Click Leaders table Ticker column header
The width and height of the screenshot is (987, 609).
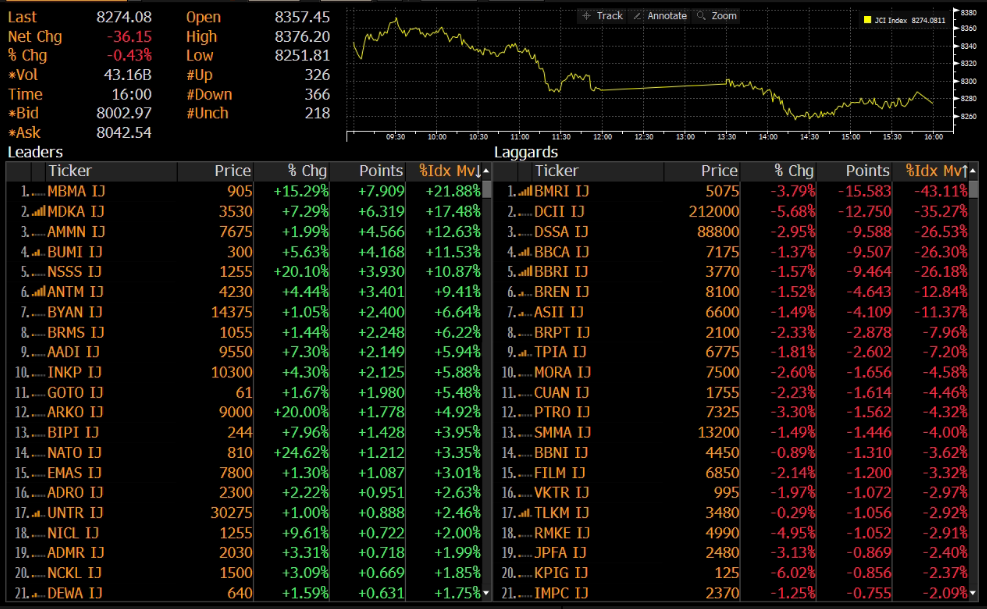(69, 171)
